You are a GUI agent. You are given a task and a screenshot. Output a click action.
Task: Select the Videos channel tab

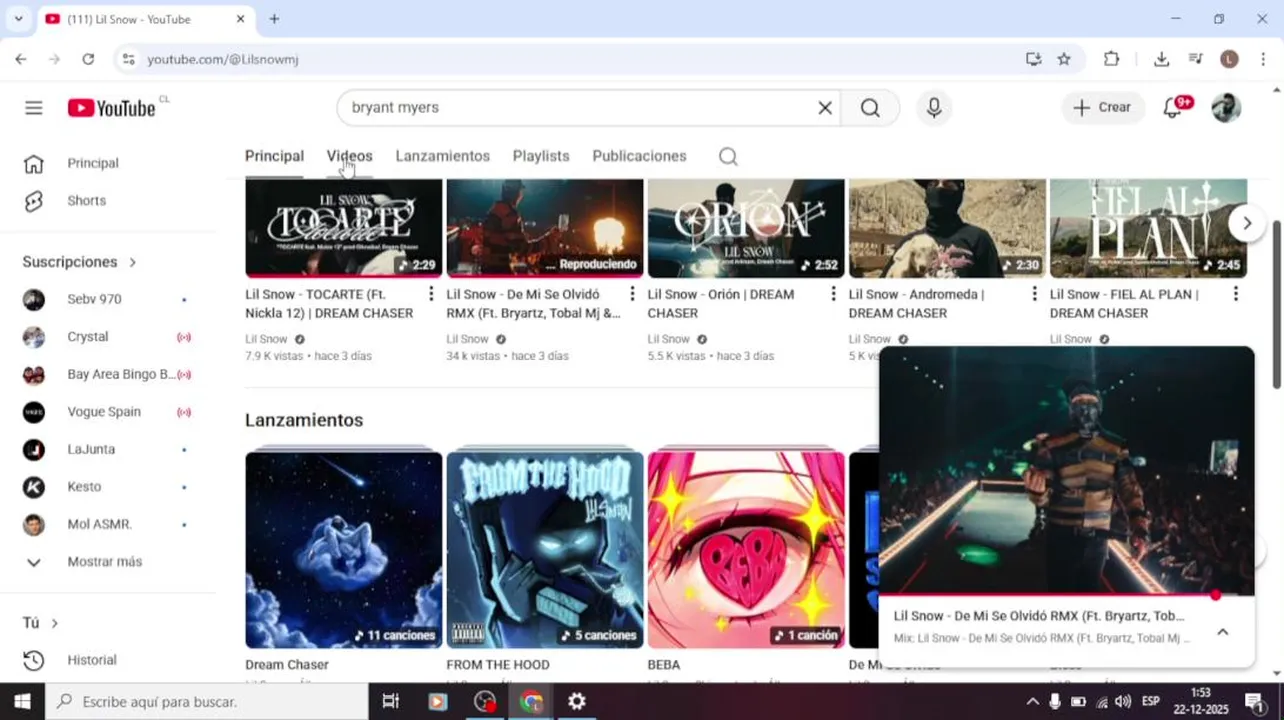[x=349, y=156]
